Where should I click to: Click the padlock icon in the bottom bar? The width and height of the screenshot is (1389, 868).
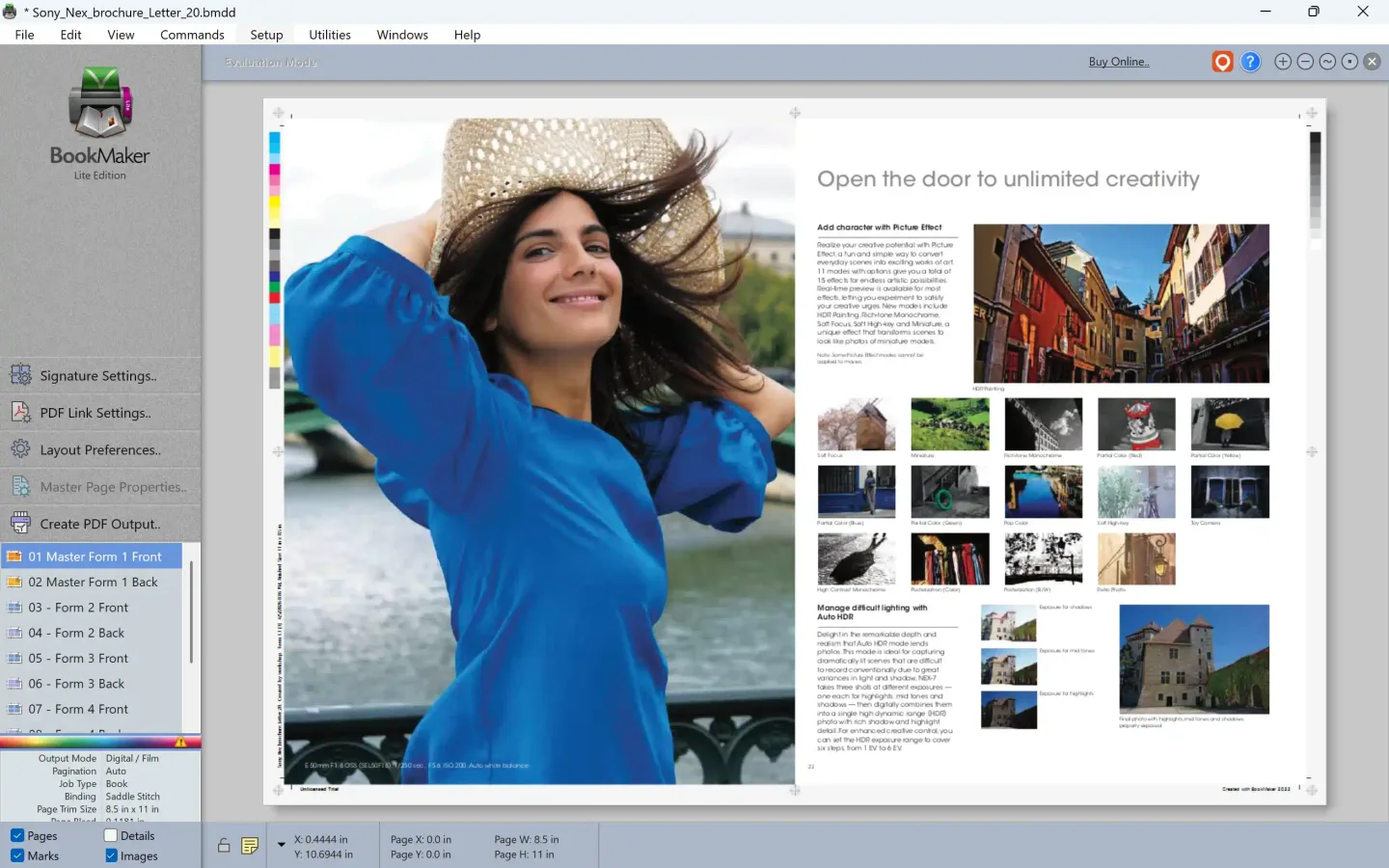click(x=224, y=846)
